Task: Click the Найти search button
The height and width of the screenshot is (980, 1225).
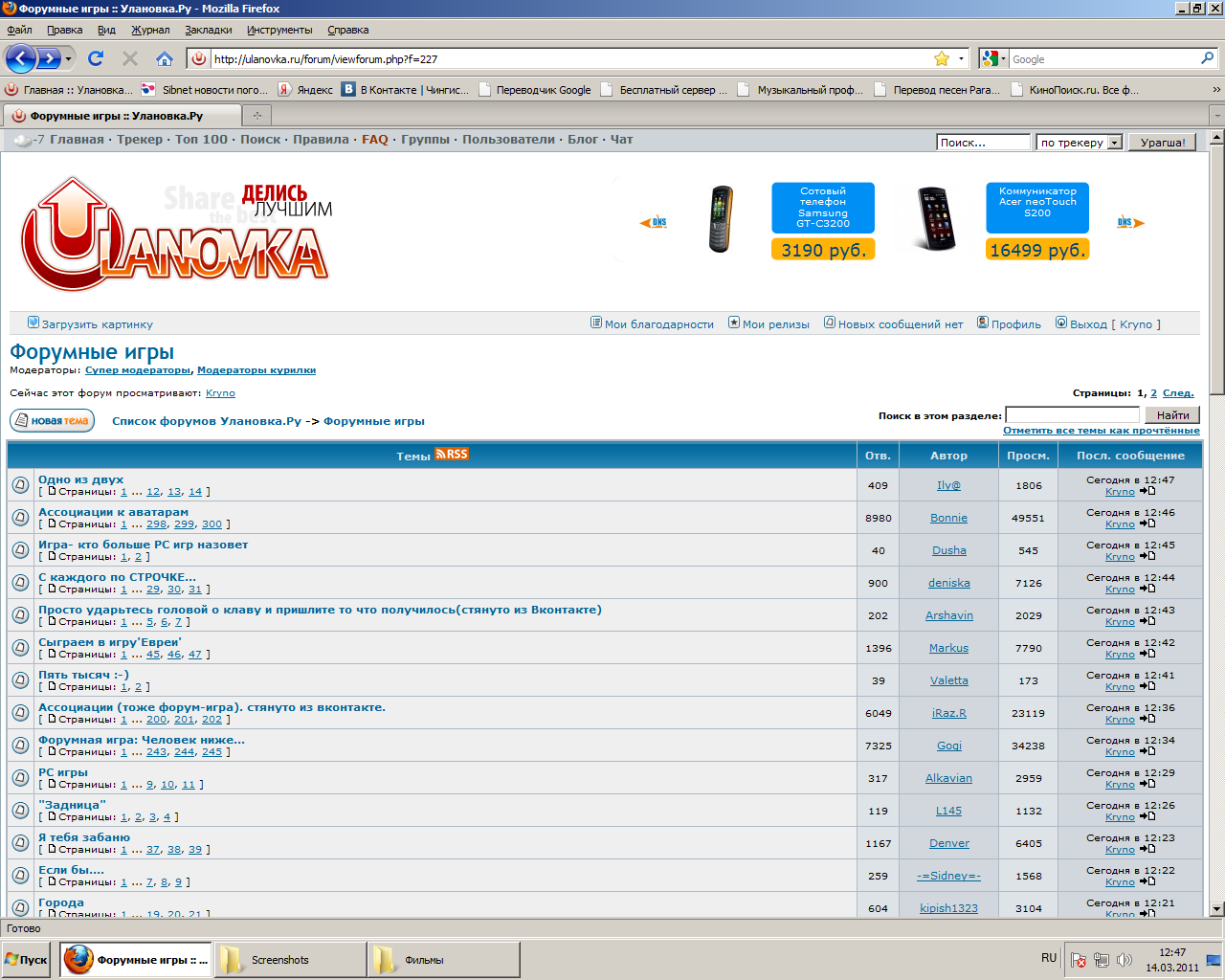Action: click(x=1173, y=414)
